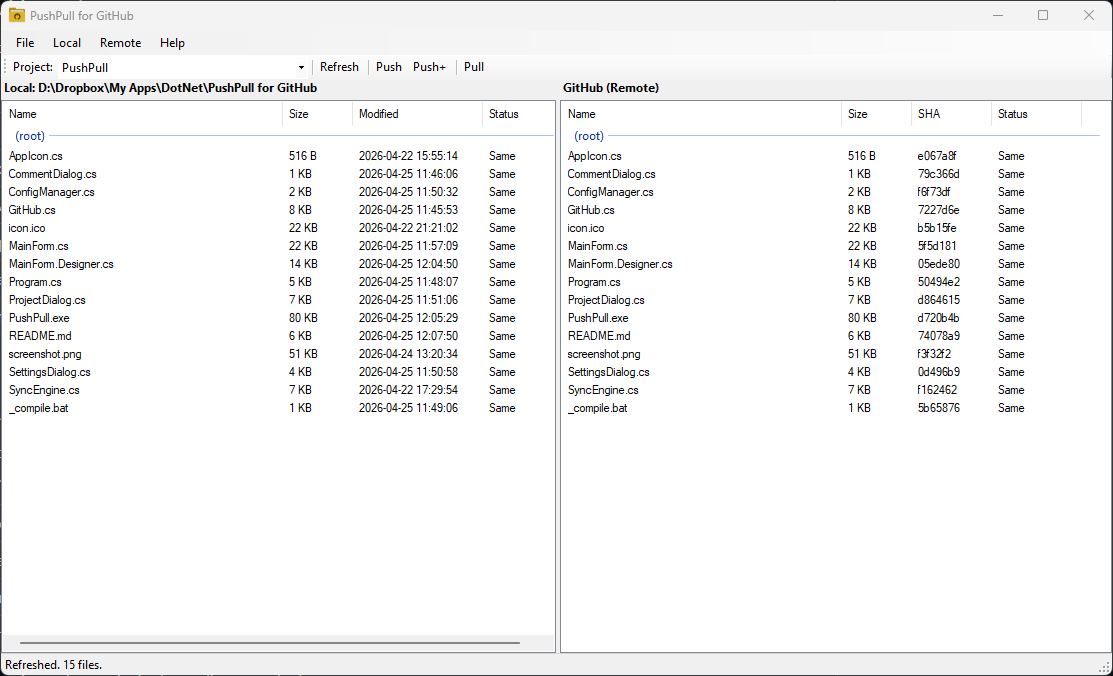This screenshot has width=1113, height=676.
Task: Close the PushPull for GitHub window
Action: tap(1088, 15)
